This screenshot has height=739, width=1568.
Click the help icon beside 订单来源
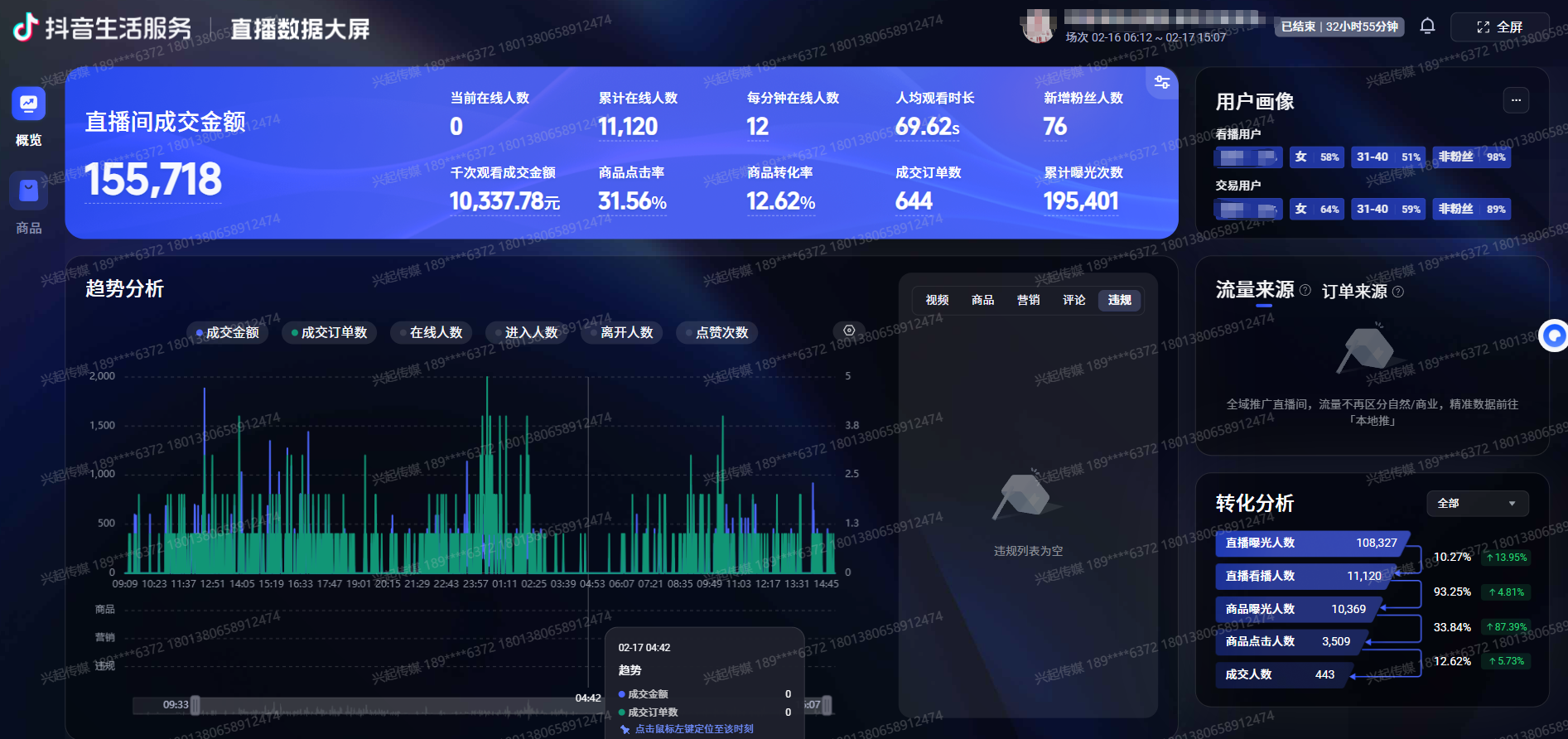[x=1398, y=292]
